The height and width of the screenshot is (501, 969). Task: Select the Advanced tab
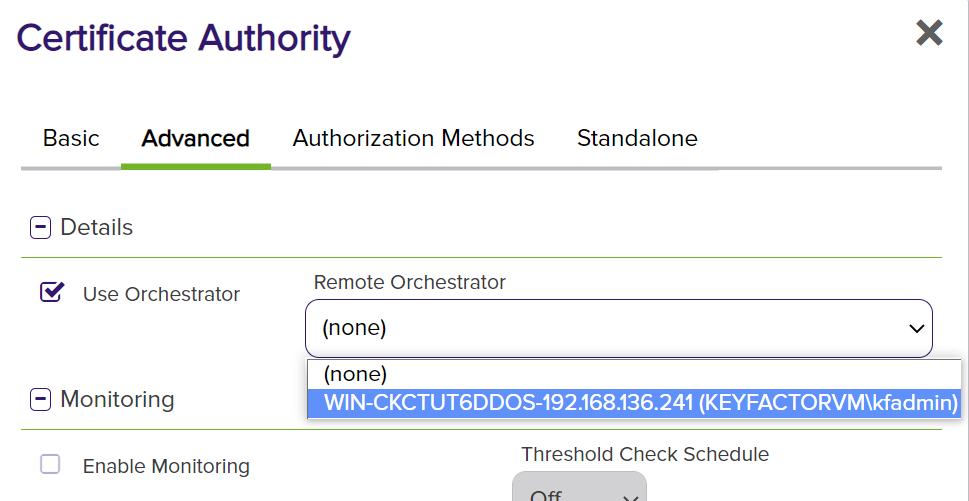[195, 138]
